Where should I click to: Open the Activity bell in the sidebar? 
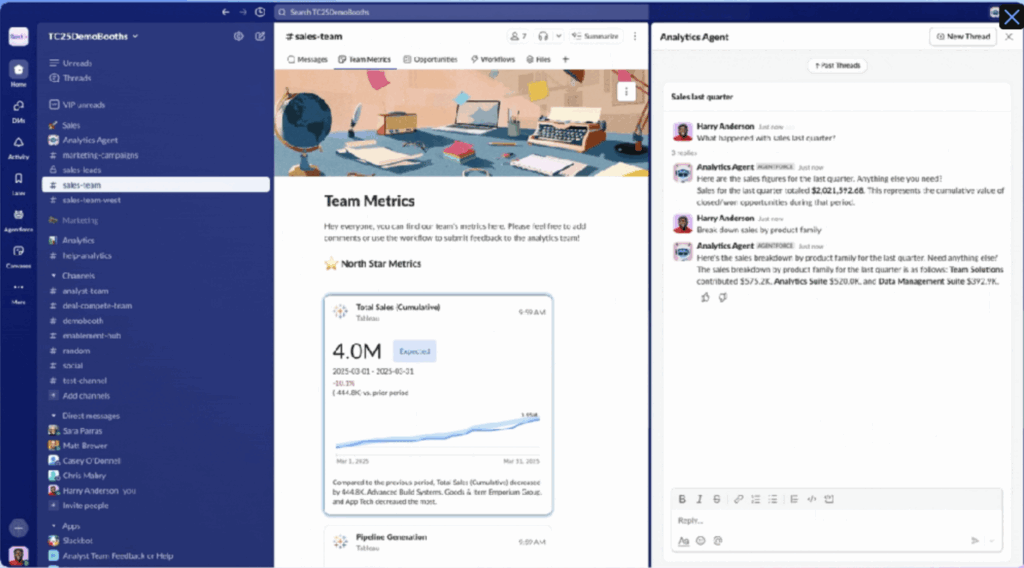[18, 146]
